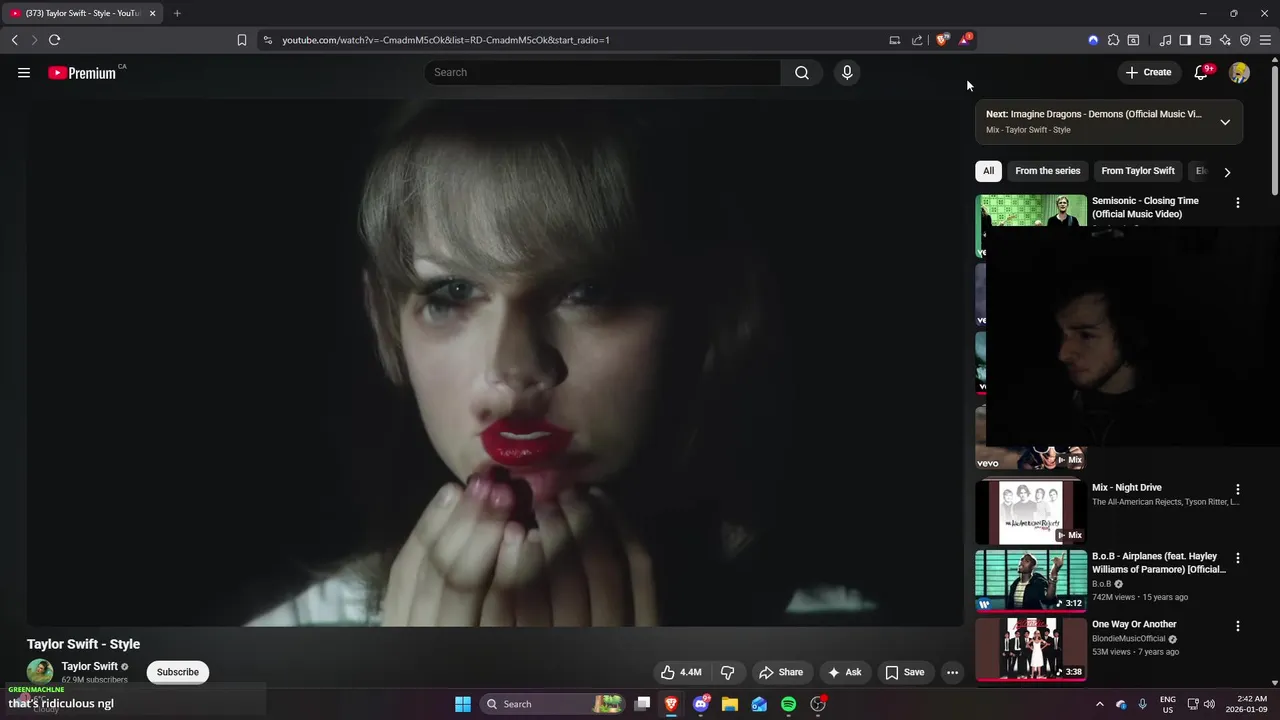
Task: Open Brave VPN shield icon
Action: pos(1245,40)
